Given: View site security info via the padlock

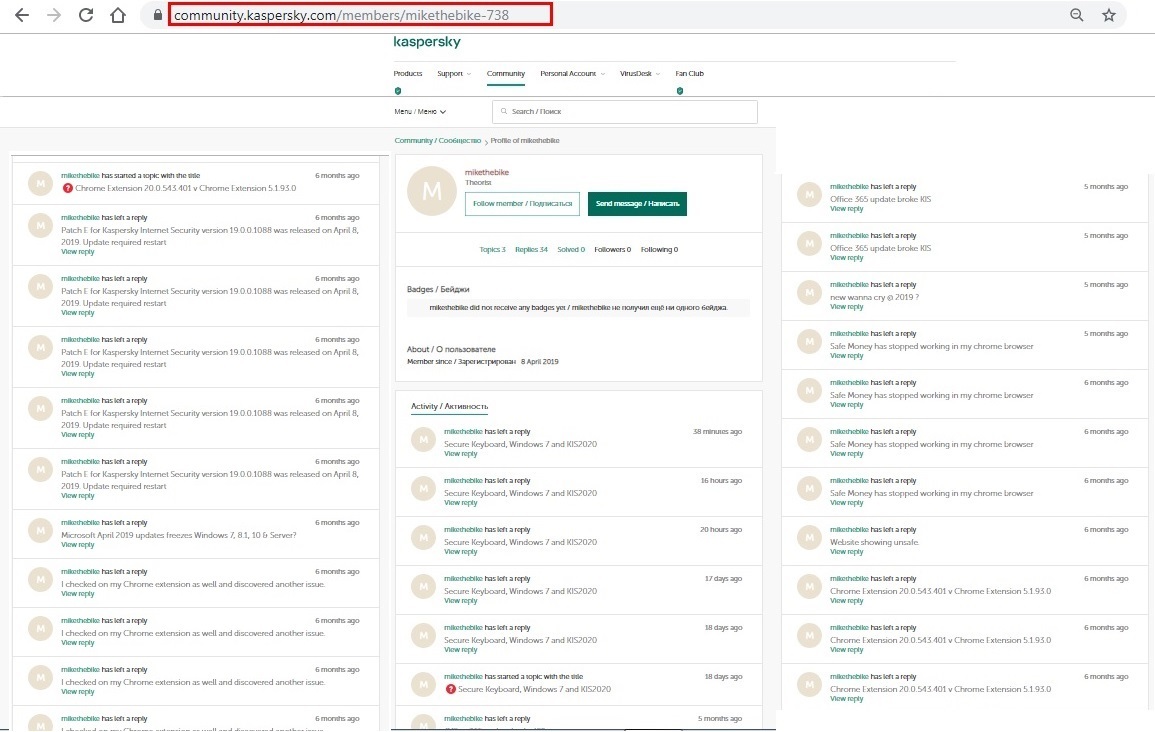Looking at the screenshot, I should pyautogui.click(x=157, y=15).
